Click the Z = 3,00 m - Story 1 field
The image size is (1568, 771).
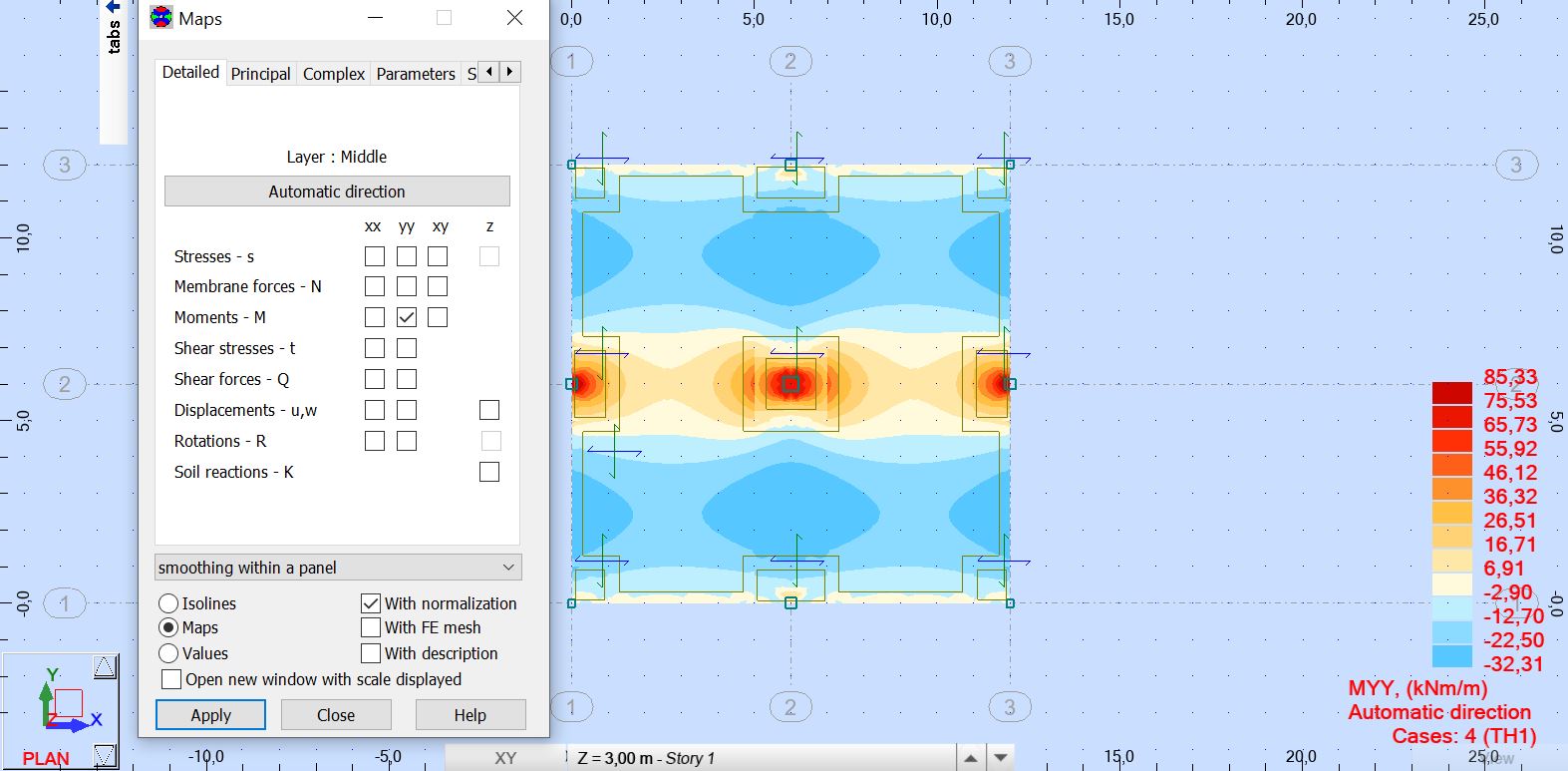point(762,758)
